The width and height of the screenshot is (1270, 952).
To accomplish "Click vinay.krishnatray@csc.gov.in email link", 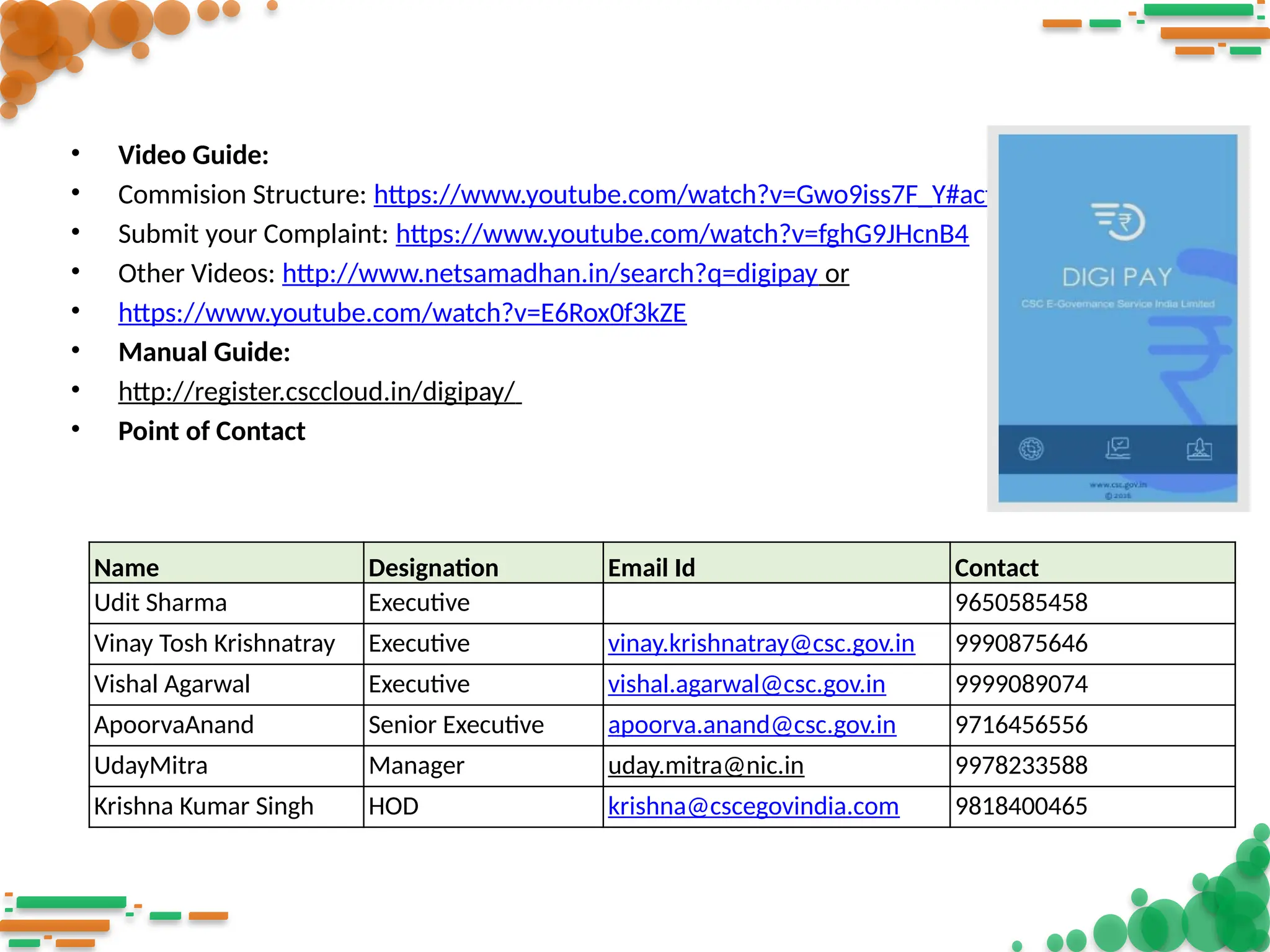I will 762,643.
